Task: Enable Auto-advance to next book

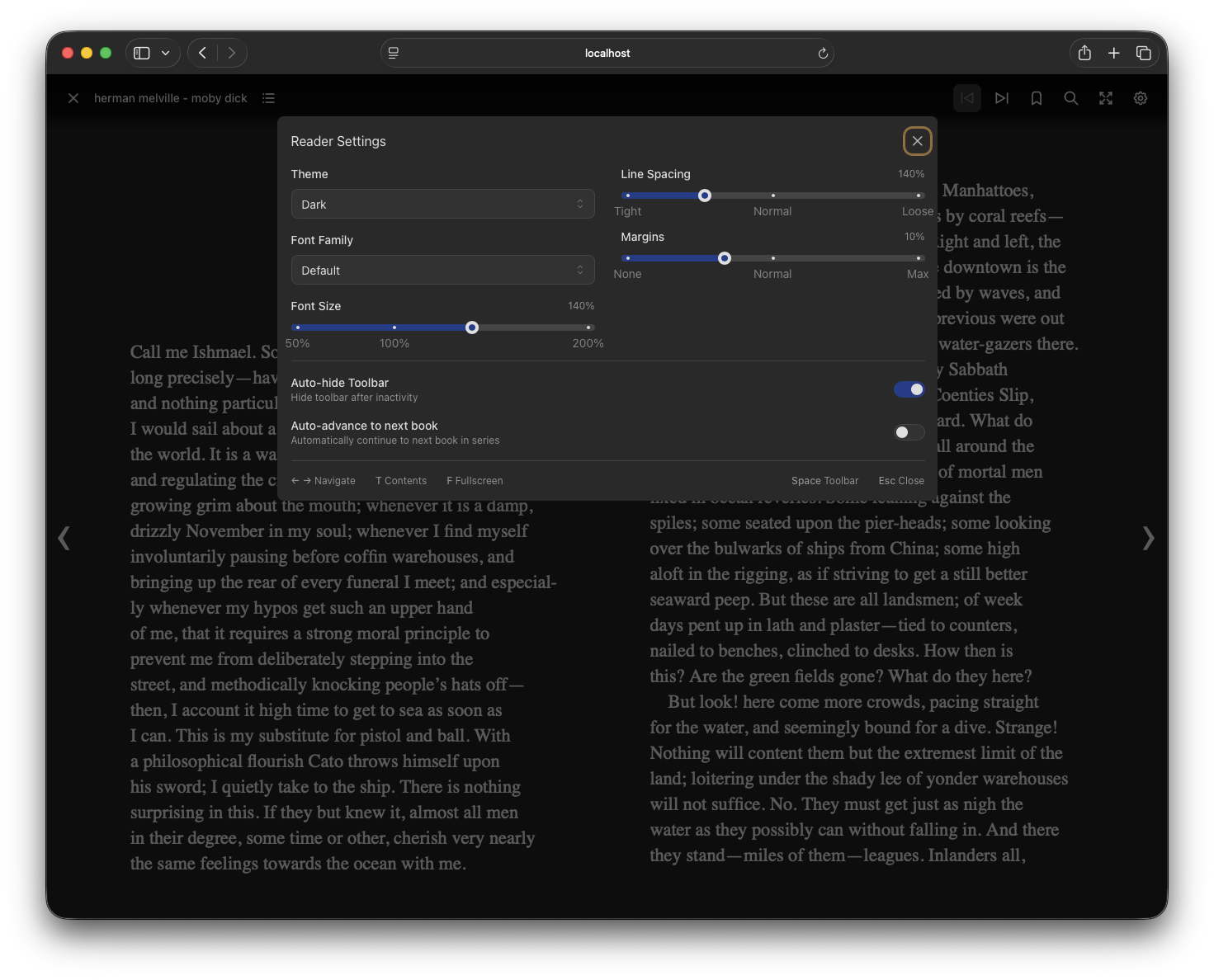Action: 909,431
